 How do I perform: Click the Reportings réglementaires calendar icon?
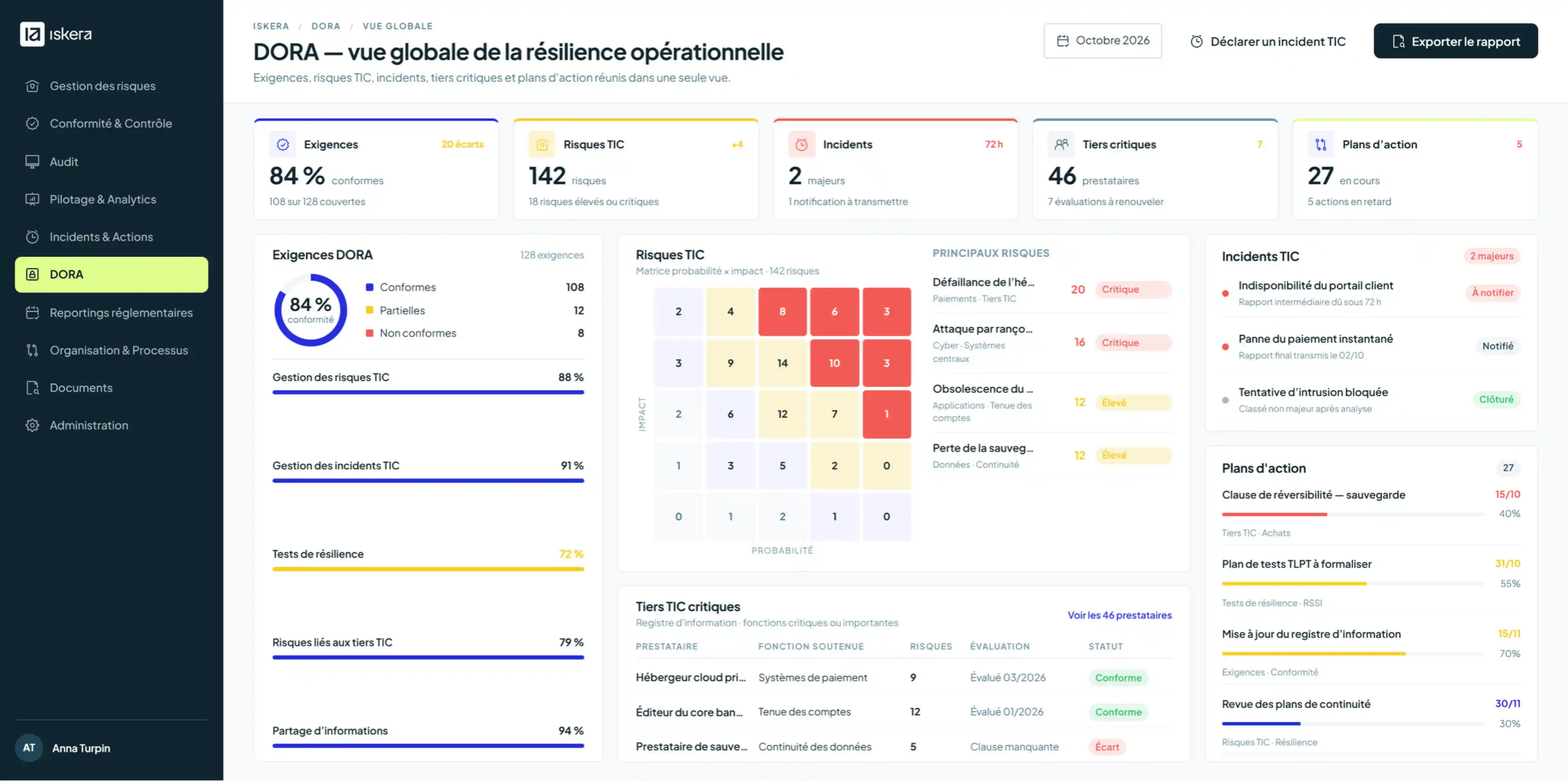(32, 313)
